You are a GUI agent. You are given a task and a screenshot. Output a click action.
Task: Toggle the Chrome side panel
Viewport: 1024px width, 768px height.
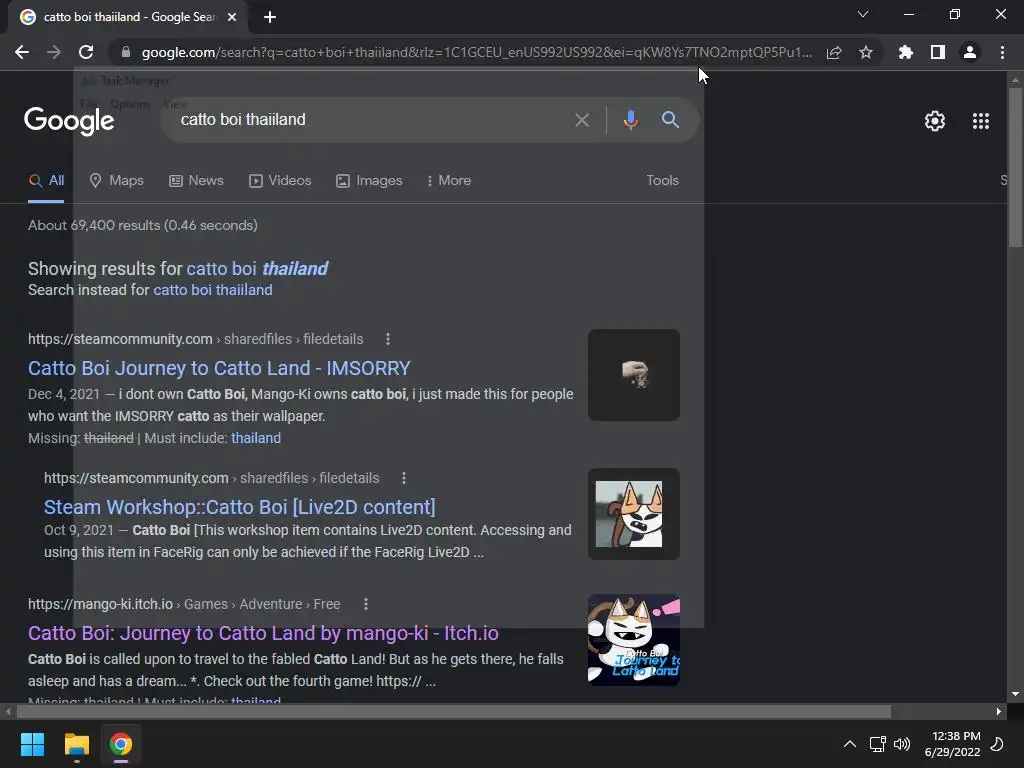click(938, 52)
